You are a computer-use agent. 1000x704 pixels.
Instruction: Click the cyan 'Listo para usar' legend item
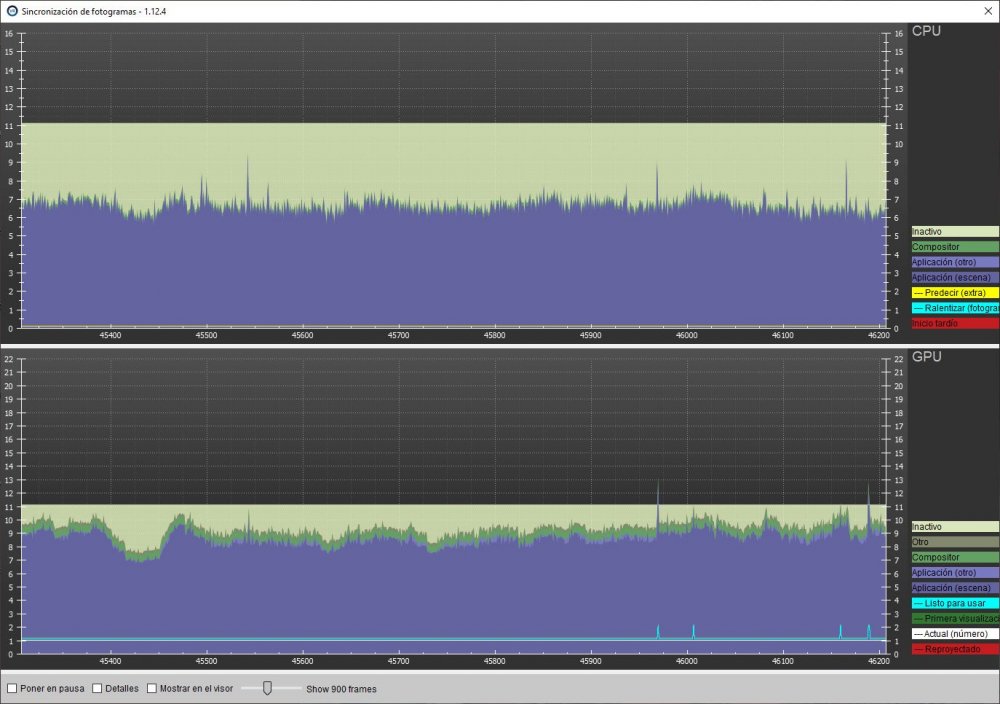[x=954, y=603]
